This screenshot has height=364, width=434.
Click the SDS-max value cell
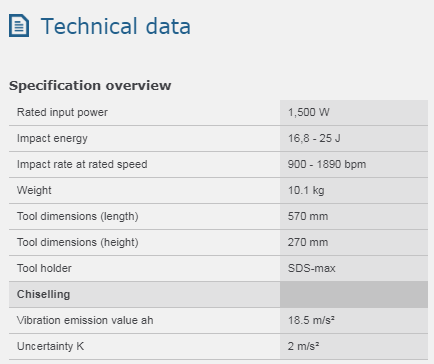coord(354,269)
